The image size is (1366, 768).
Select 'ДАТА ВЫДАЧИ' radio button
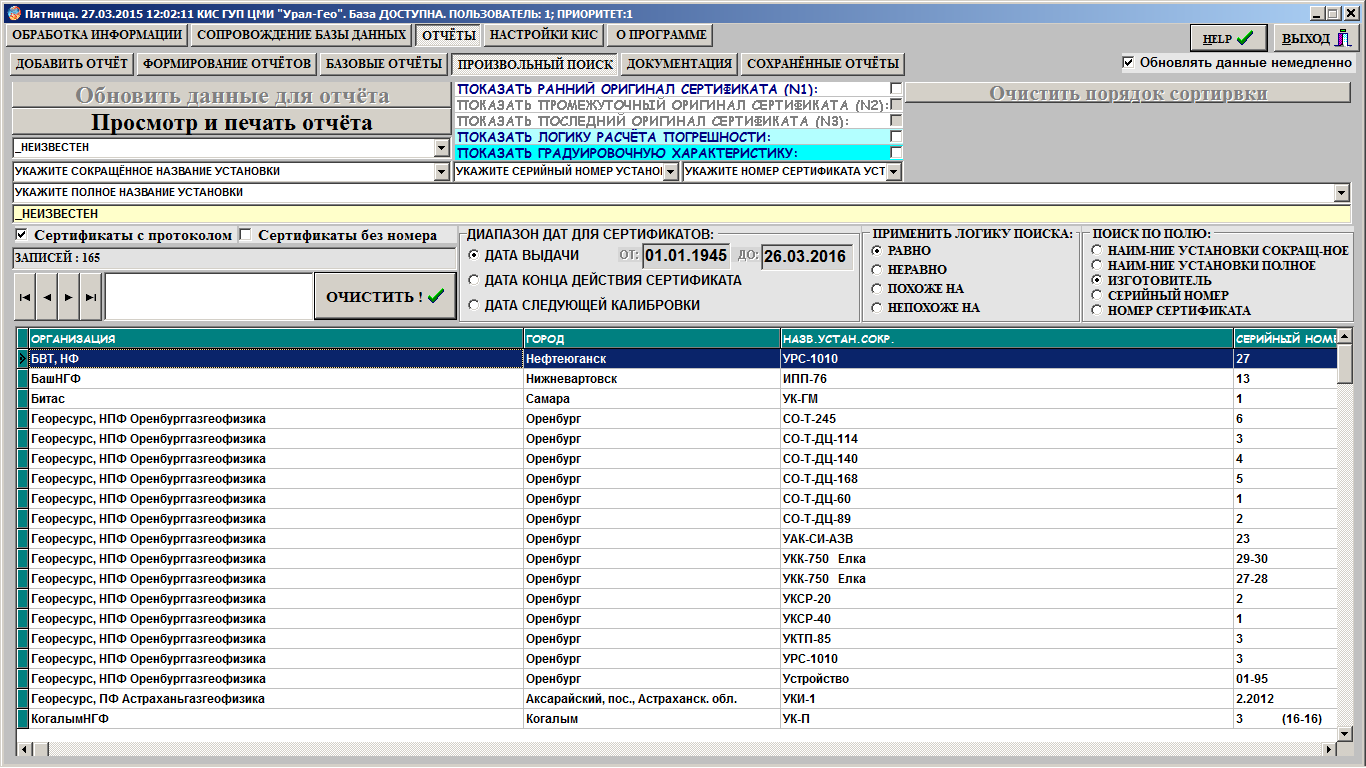pyautogui.click(x=474, y=255)
